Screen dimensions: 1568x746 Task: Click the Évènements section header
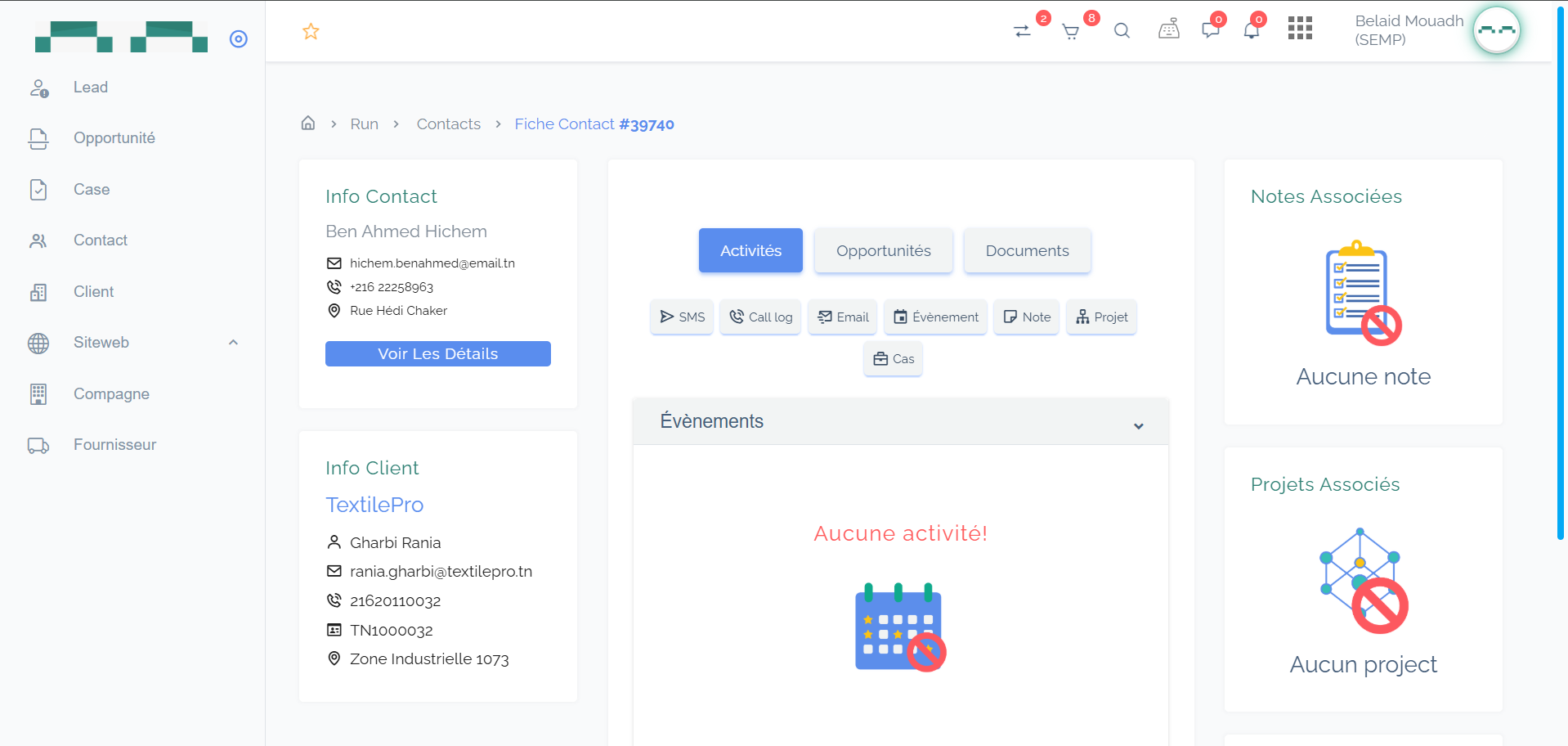click(x=901, y=422)
